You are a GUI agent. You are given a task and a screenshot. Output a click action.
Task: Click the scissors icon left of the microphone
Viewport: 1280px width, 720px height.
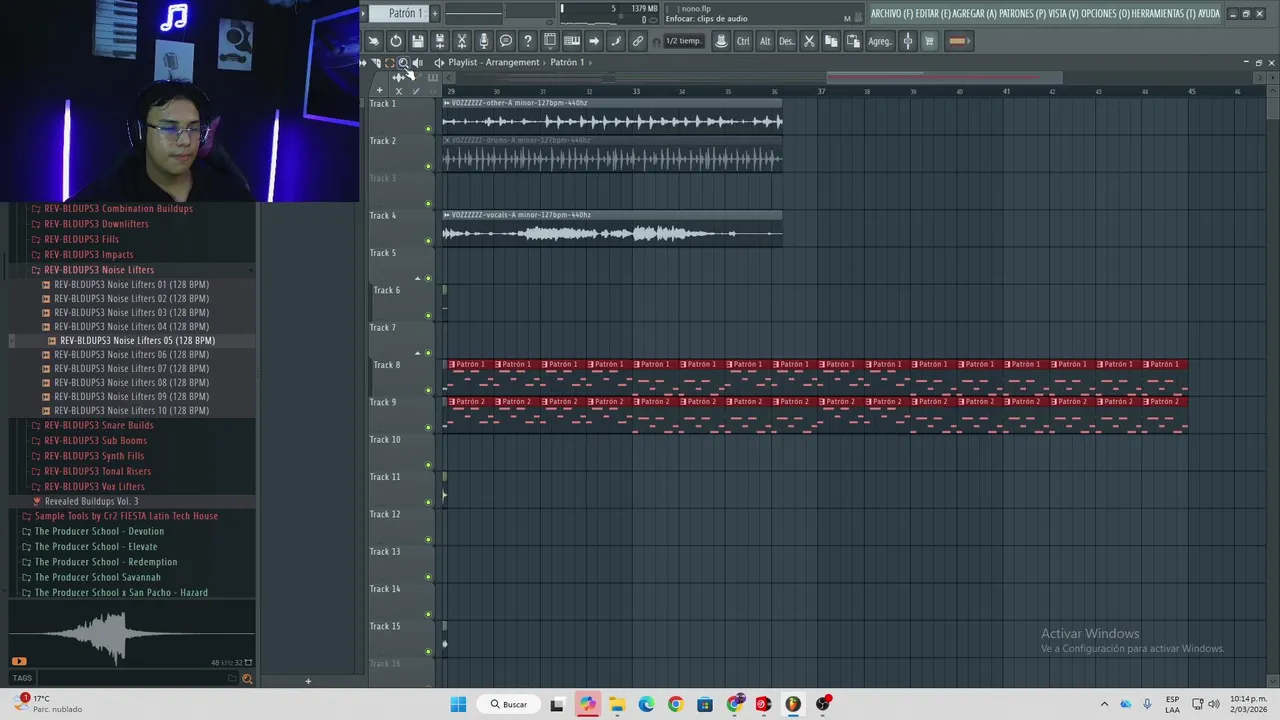coord(462,41)
